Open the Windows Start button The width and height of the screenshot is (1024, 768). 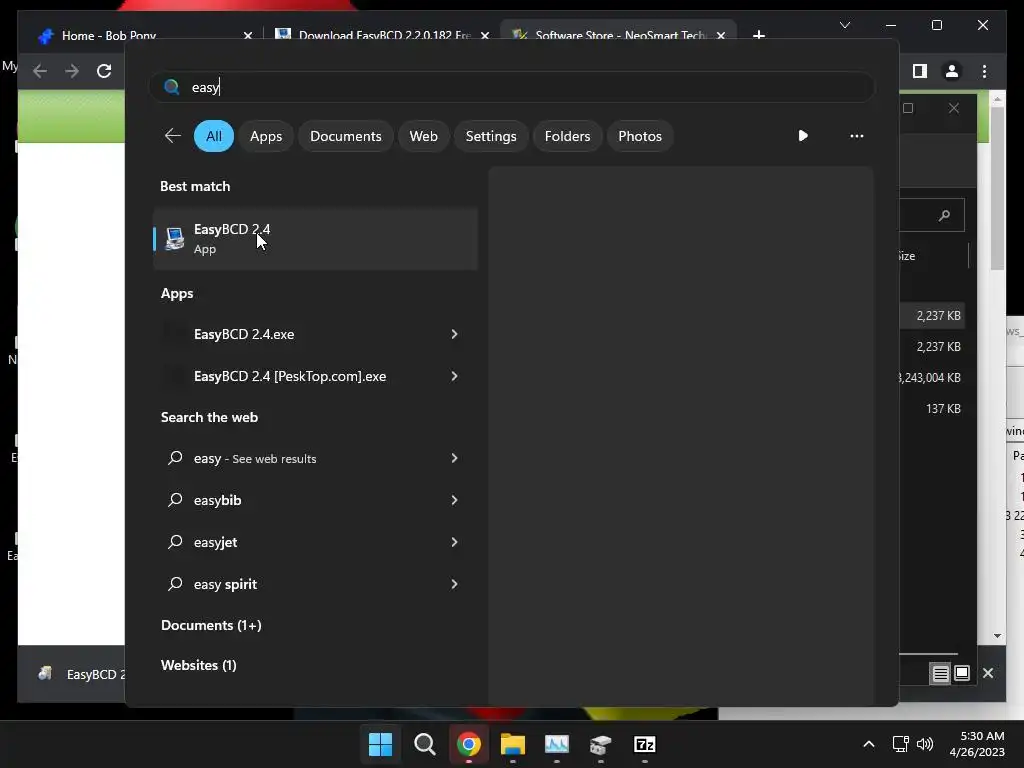pyautogui.click(x=380, y=744)
